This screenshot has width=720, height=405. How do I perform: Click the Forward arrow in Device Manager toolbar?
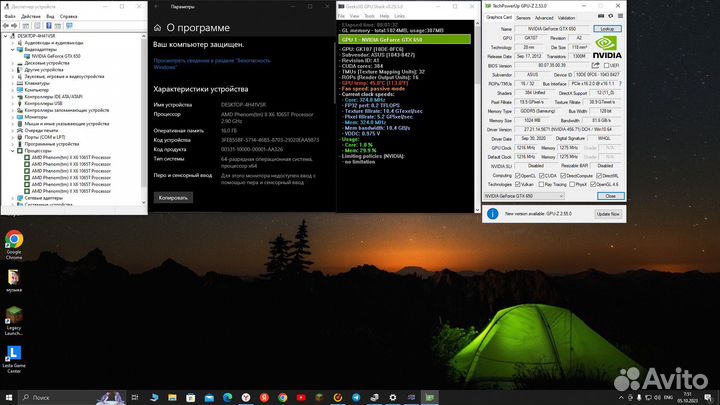pyautogui.click(x=14, y=26)
